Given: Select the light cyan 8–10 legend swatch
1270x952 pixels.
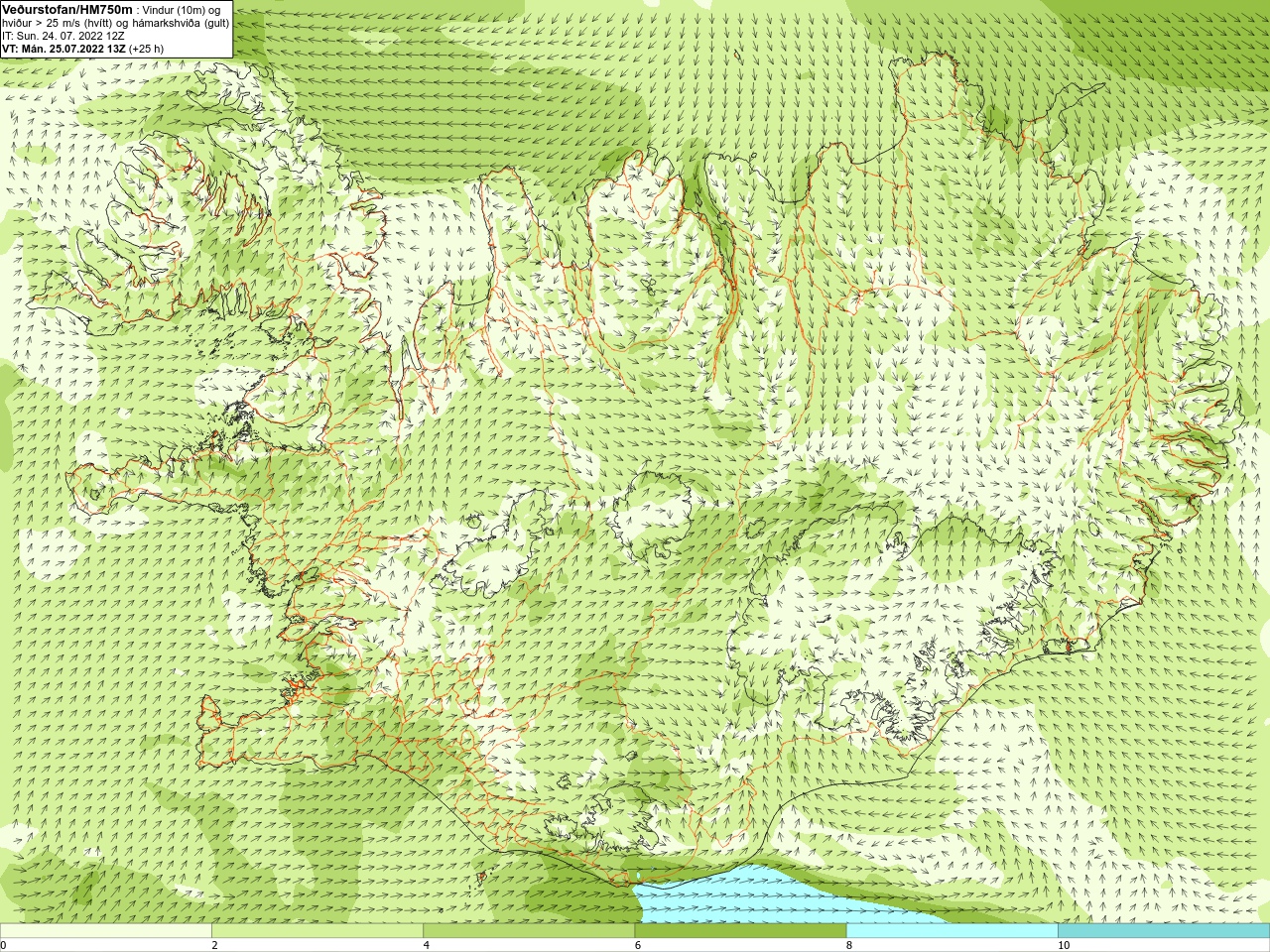Looking at the screenshot, I should pos(952,931).
